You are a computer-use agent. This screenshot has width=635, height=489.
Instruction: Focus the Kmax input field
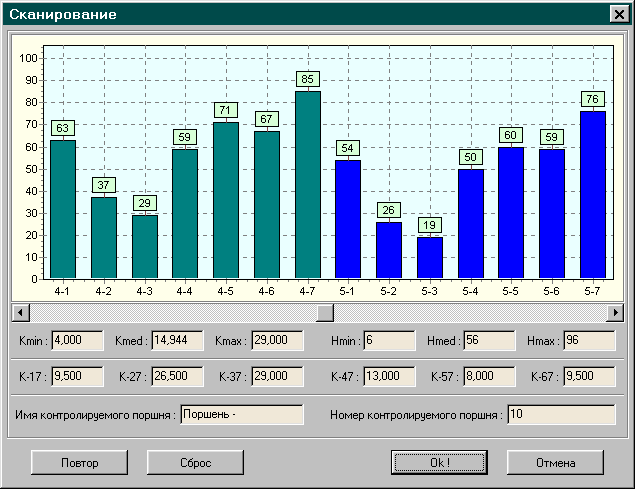point(277,341)
